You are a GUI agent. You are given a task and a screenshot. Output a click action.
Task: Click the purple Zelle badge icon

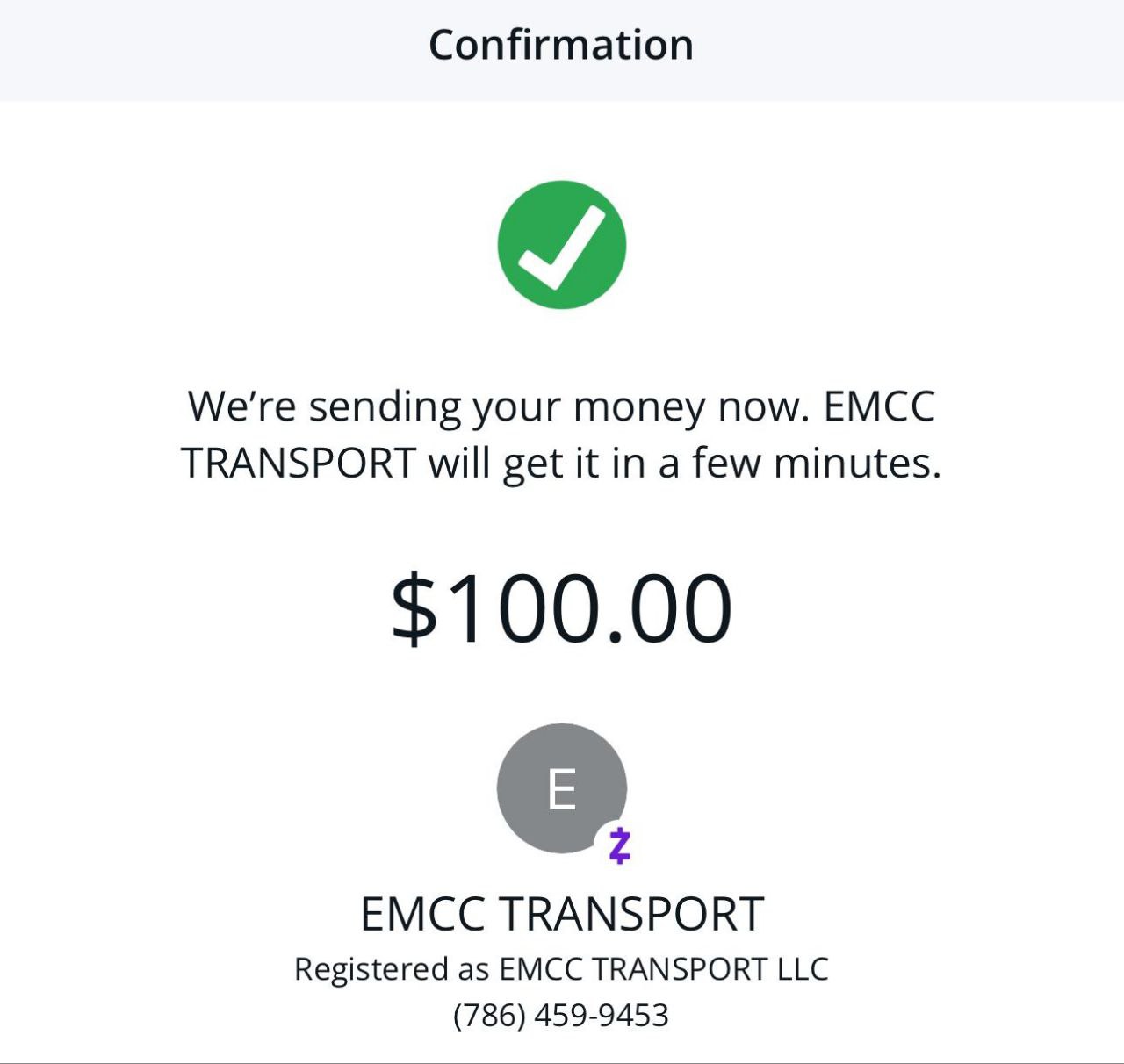click(619, 845)
